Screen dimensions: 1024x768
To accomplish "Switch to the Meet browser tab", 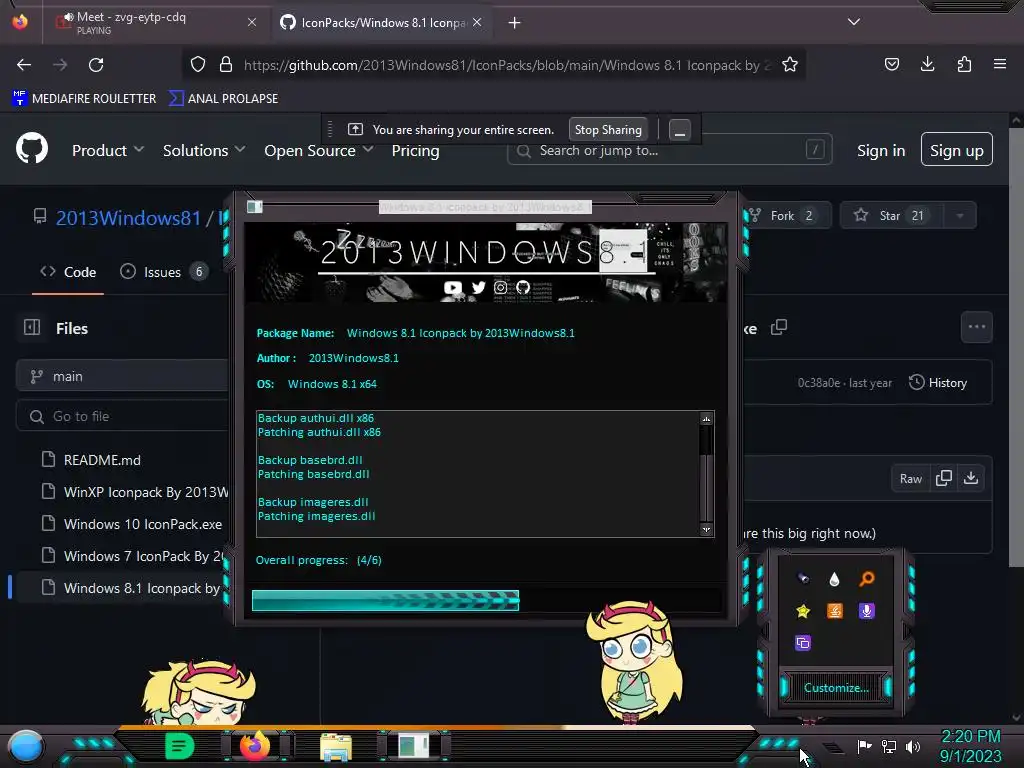I will tap(156, 22).
